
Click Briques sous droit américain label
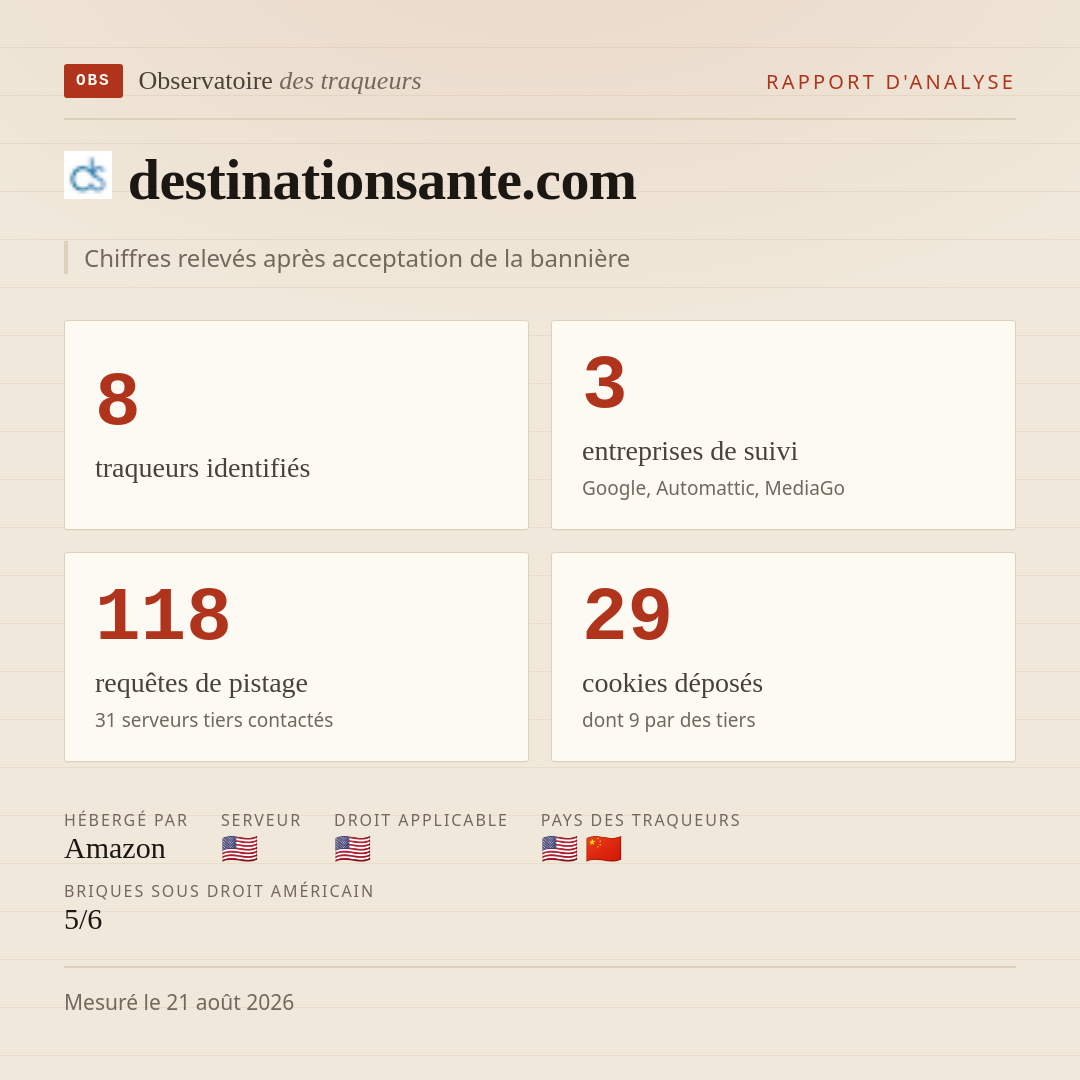[x=219, y=891]
